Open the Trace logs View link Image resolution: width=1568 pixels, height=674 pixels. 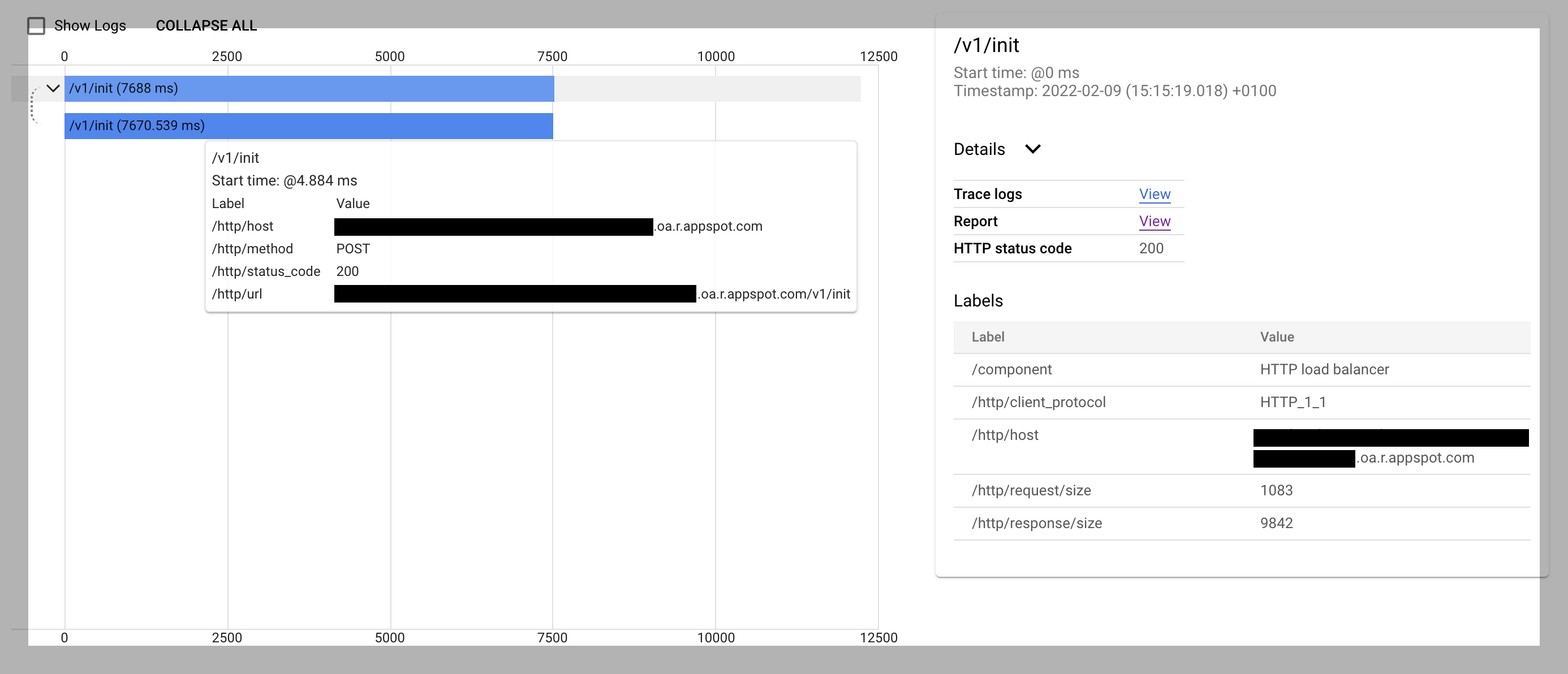(1154, 194)
